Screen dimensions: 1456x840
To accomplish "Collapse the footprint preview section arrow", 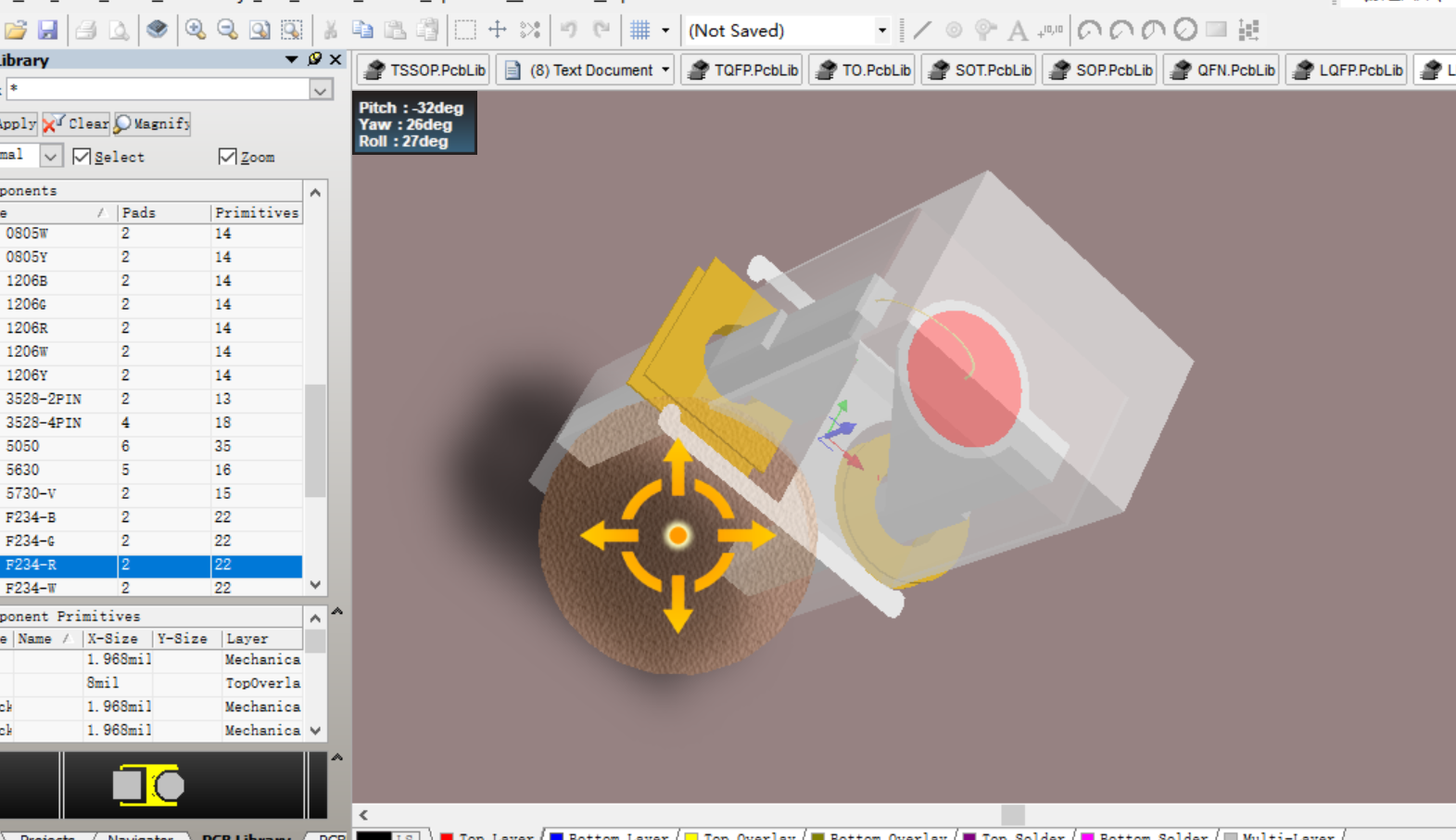I will coord(337,757).
